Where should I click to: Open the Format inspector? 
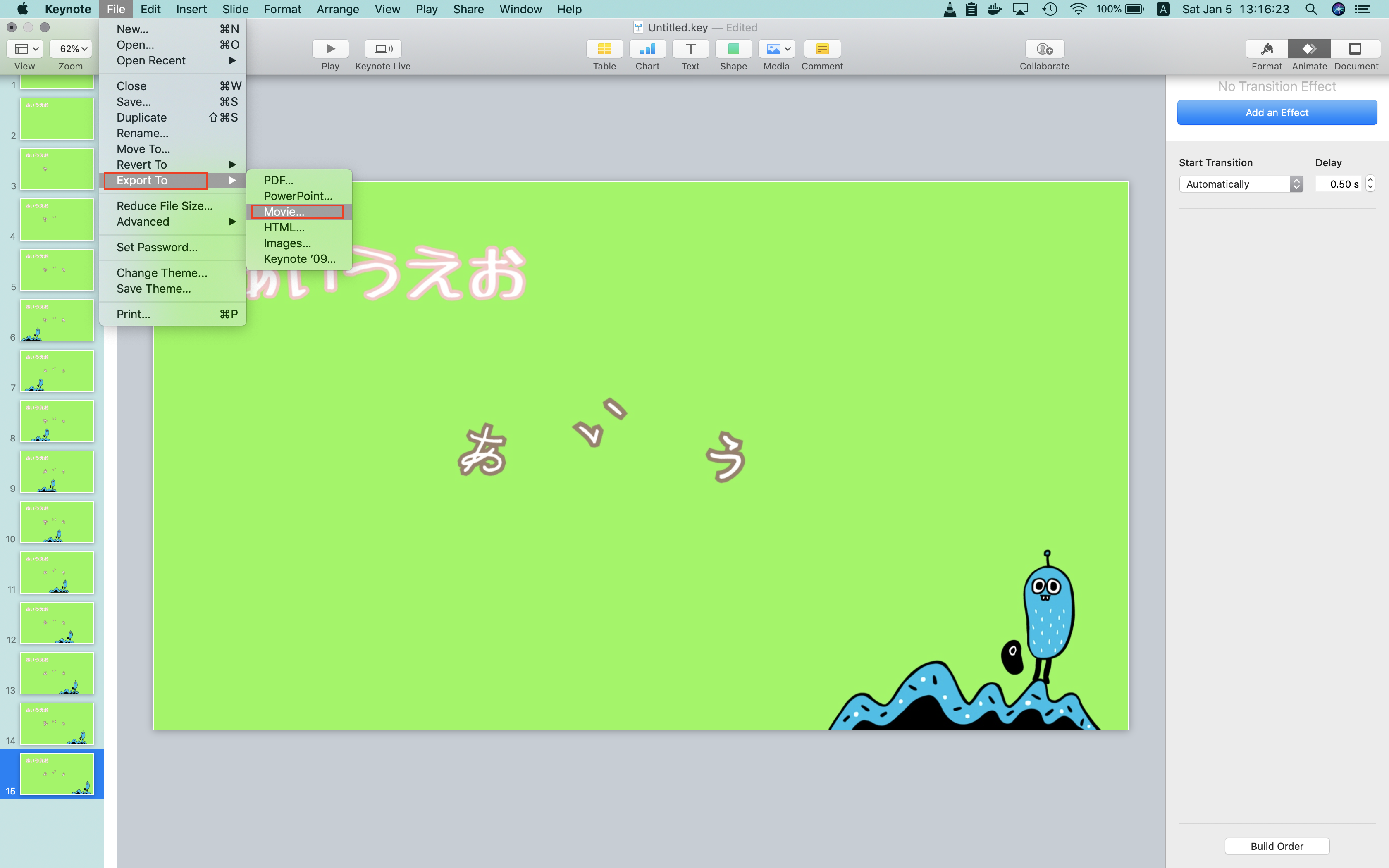pyautogui.click(x=1267, y=49)
